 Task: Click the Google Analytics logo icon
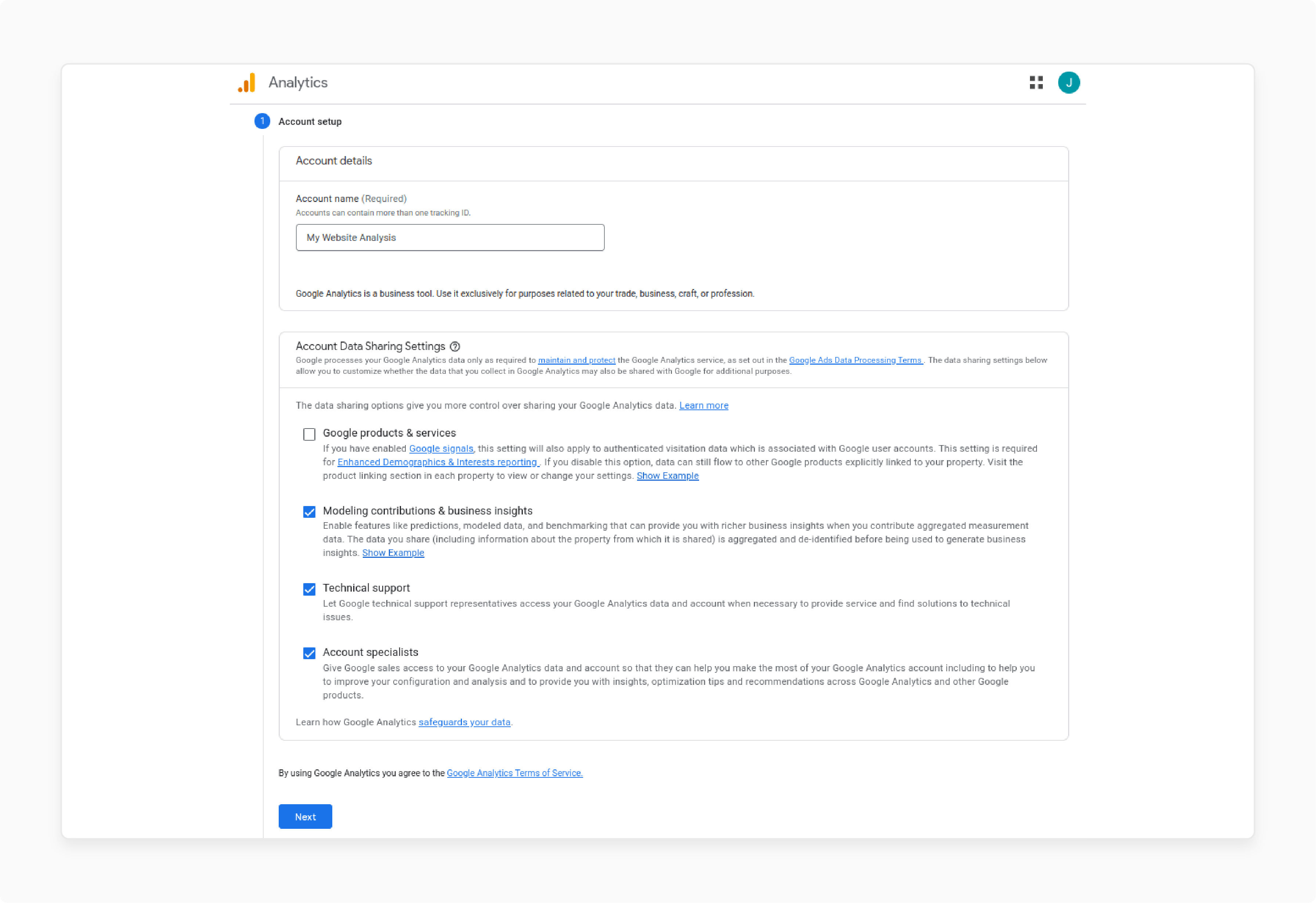tap(247, 83)
